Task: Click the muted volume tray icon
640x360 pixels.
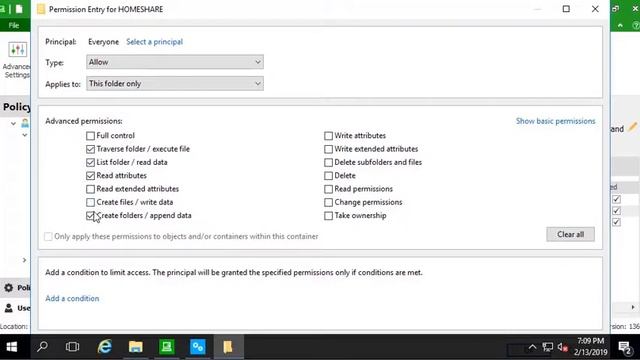Action: 562,347
